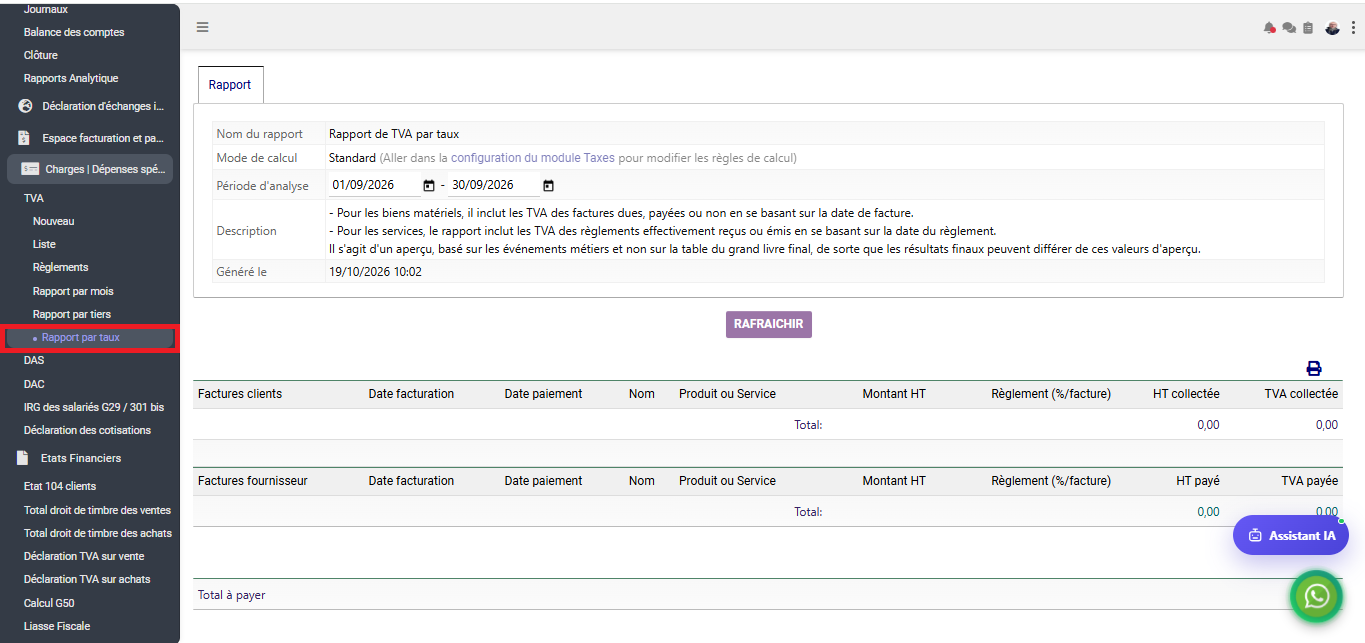Click the document icon beside Etats Financiers
Image resolution: width=1365 pixels, height=643 pixels.
click(22, 458)
